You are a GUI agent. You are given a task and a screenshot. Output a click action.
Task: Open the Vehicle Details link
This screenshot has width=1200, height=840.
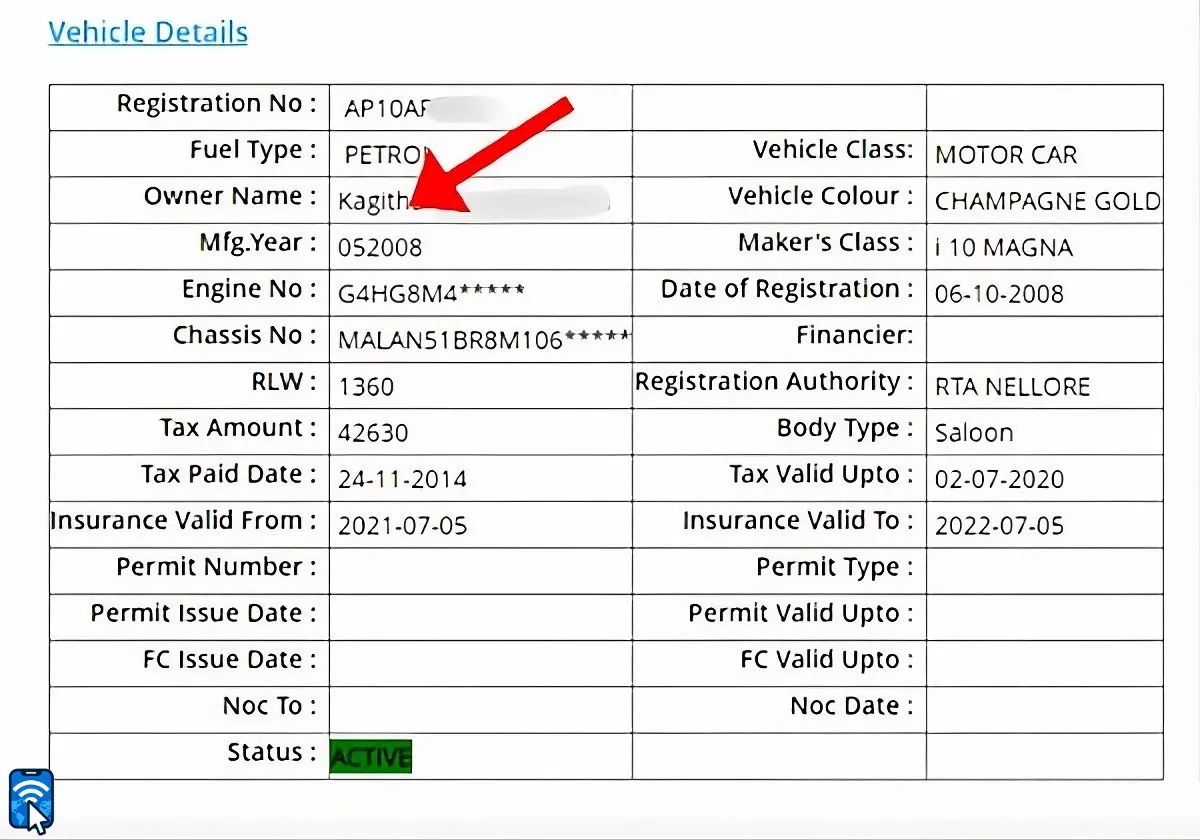pyautogui.click(x=147, y=31)
